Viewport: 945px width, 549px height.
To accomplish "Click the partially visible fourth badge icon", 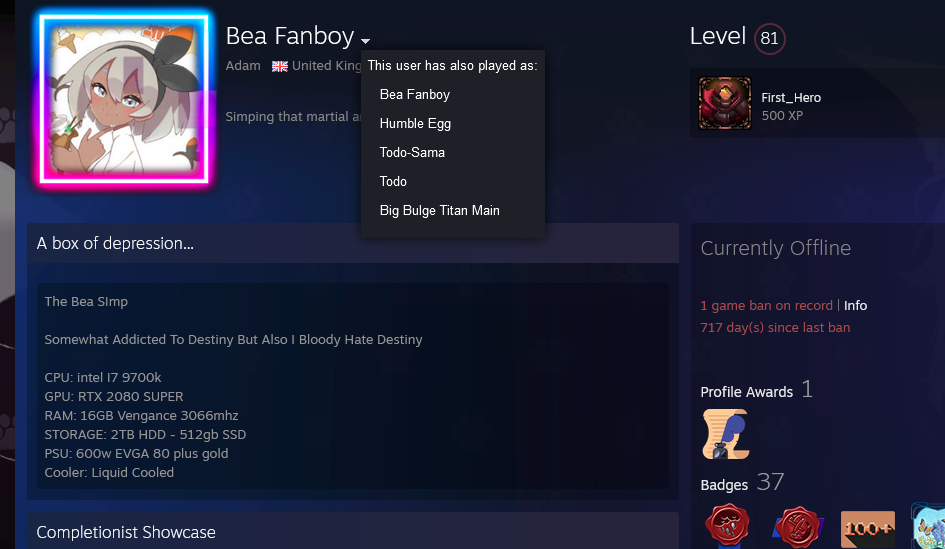I will click(928, 527).
